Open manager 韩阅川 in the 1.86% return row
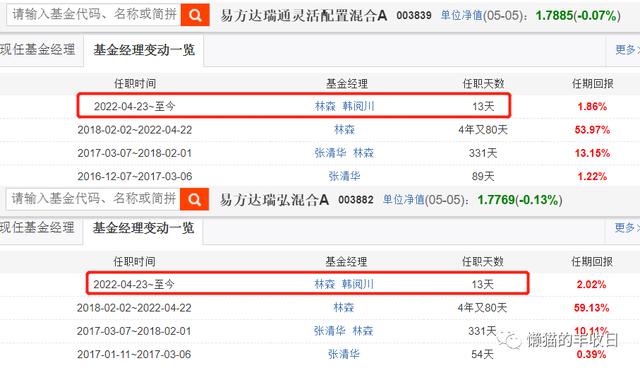The image size is (640, 368). (x=358, y=106)
